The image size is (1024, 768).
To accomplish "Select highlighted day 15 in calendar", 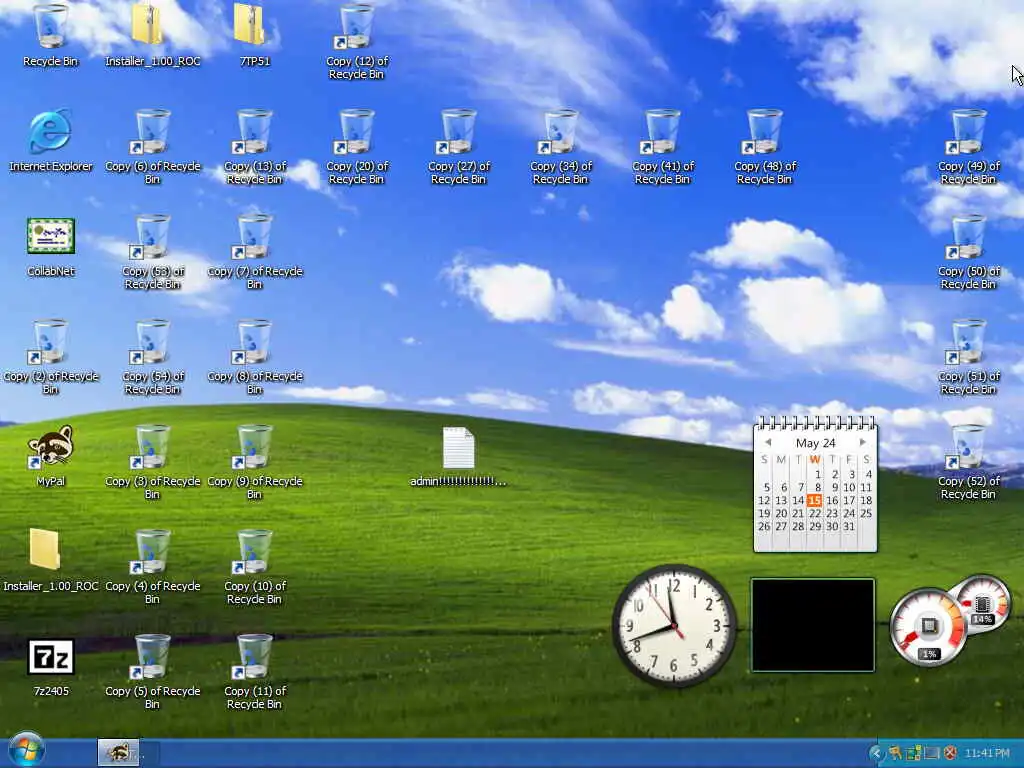I will [x=814, y=500].
